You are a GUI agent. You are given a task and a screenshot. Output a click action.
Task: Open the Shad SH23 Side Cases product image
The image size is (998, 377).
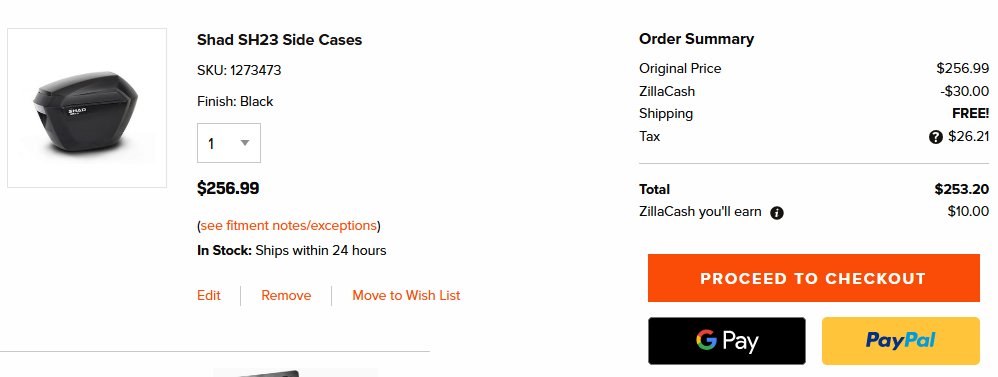click(87, 108)
